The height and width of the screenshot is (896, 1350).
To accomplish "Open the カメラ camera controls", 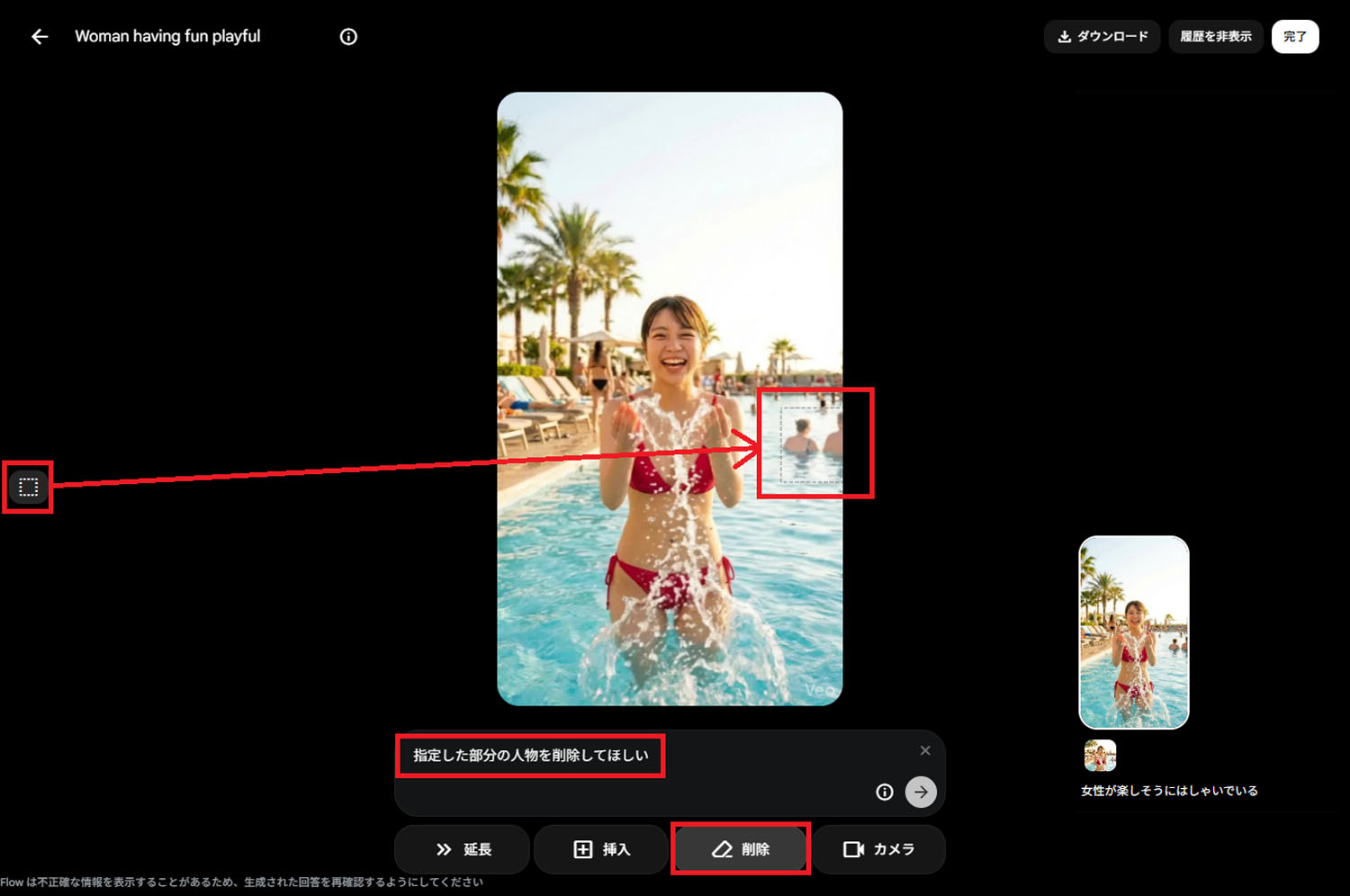I will coord(878,848).
